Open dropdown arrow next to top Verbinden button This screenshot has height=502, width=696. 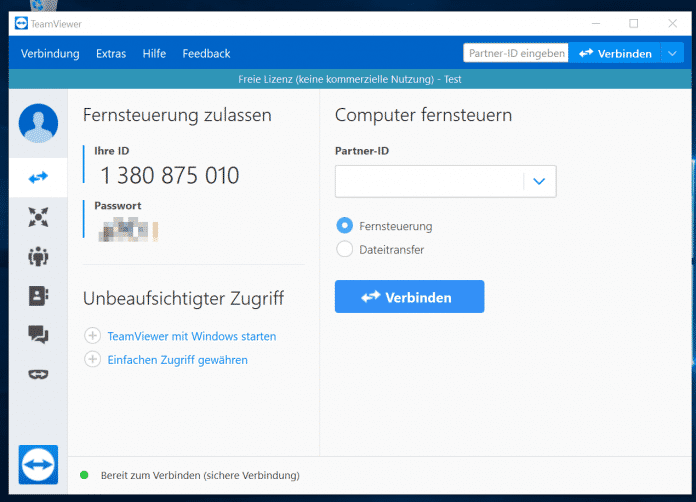pyautogui.click(x=671, y=53)
